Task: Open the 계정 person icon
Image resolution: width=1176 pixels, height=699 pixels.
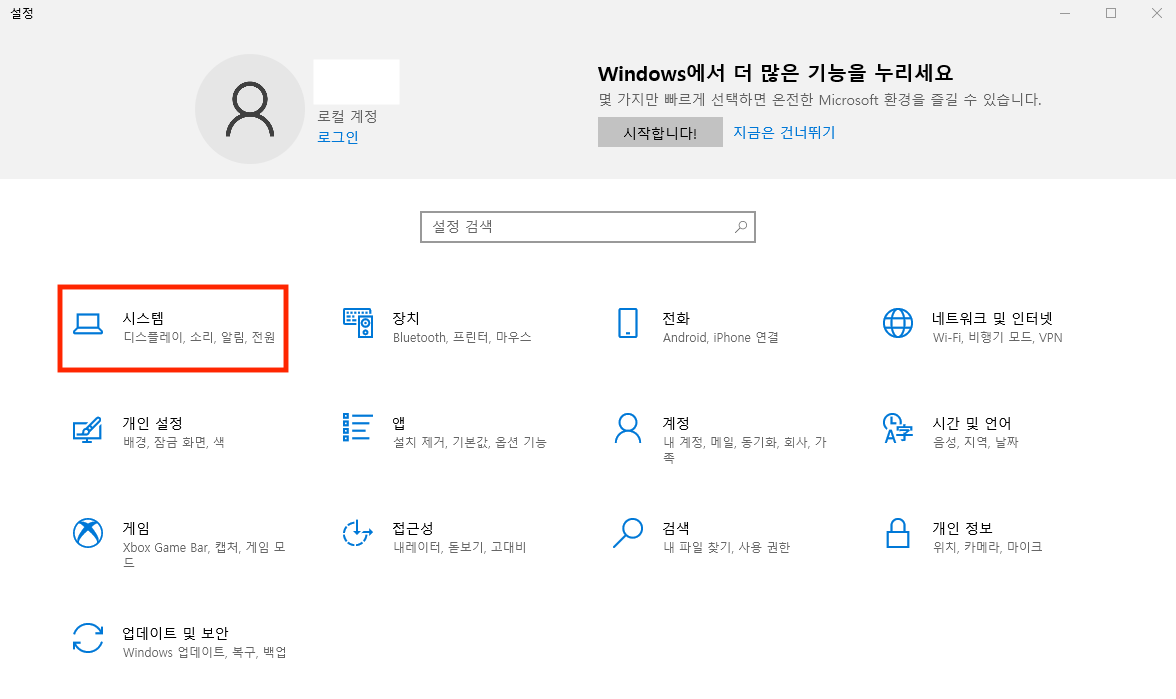Action: click(x=628, y=428)
